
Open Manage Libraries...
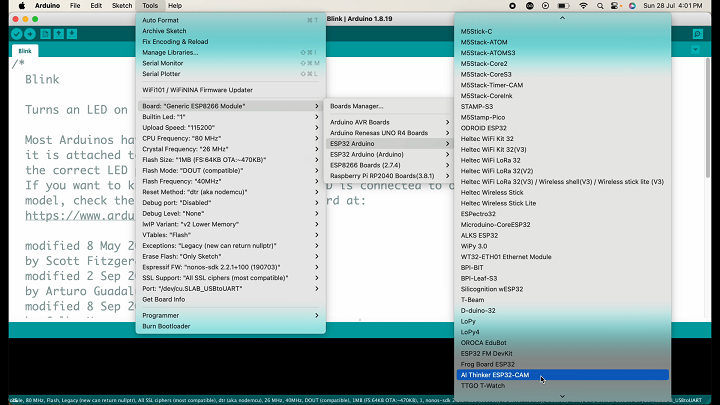click(231, 52)
